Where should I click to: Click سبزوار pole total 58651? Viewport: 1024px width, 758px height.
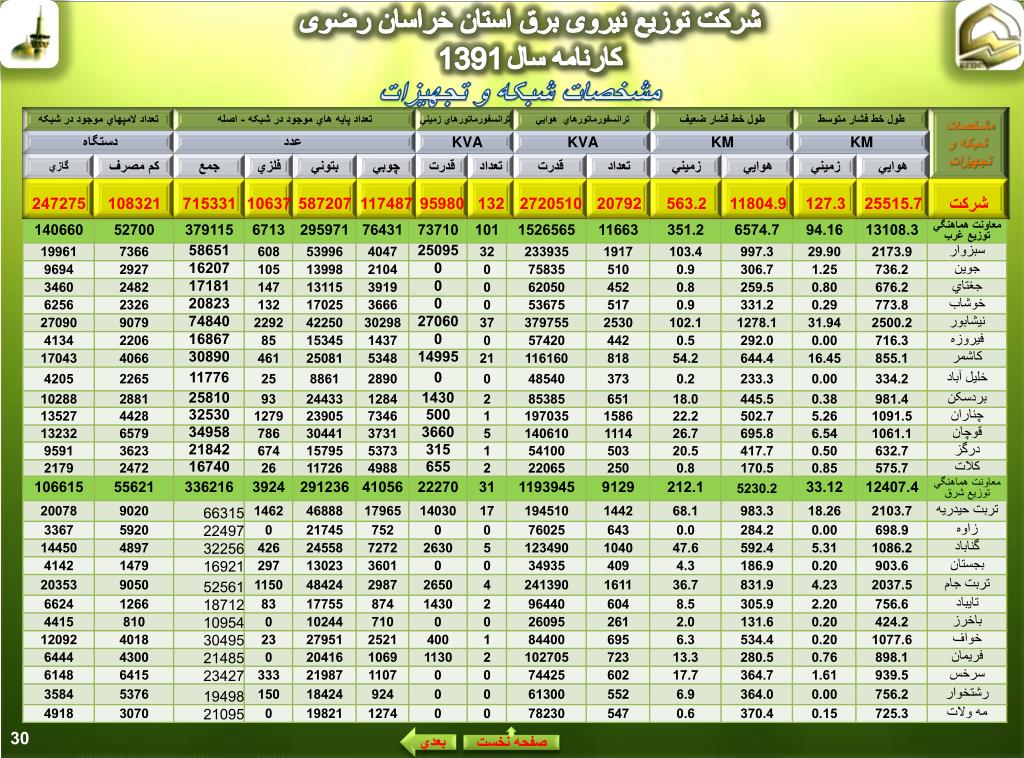208,250
